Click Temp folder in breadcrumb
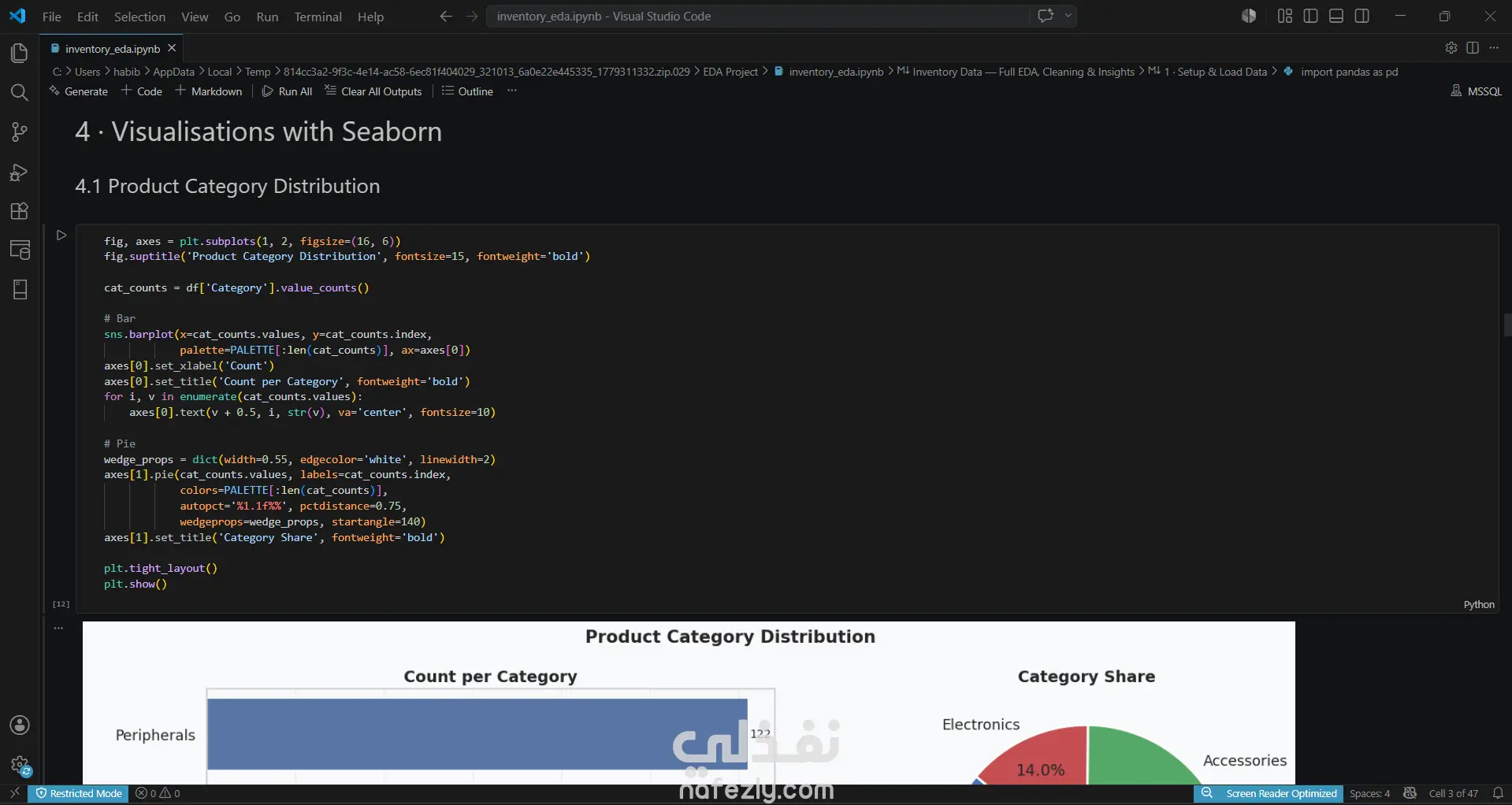Image resolution: width=1512 pixels, height=805 pixels. point(258,72)
